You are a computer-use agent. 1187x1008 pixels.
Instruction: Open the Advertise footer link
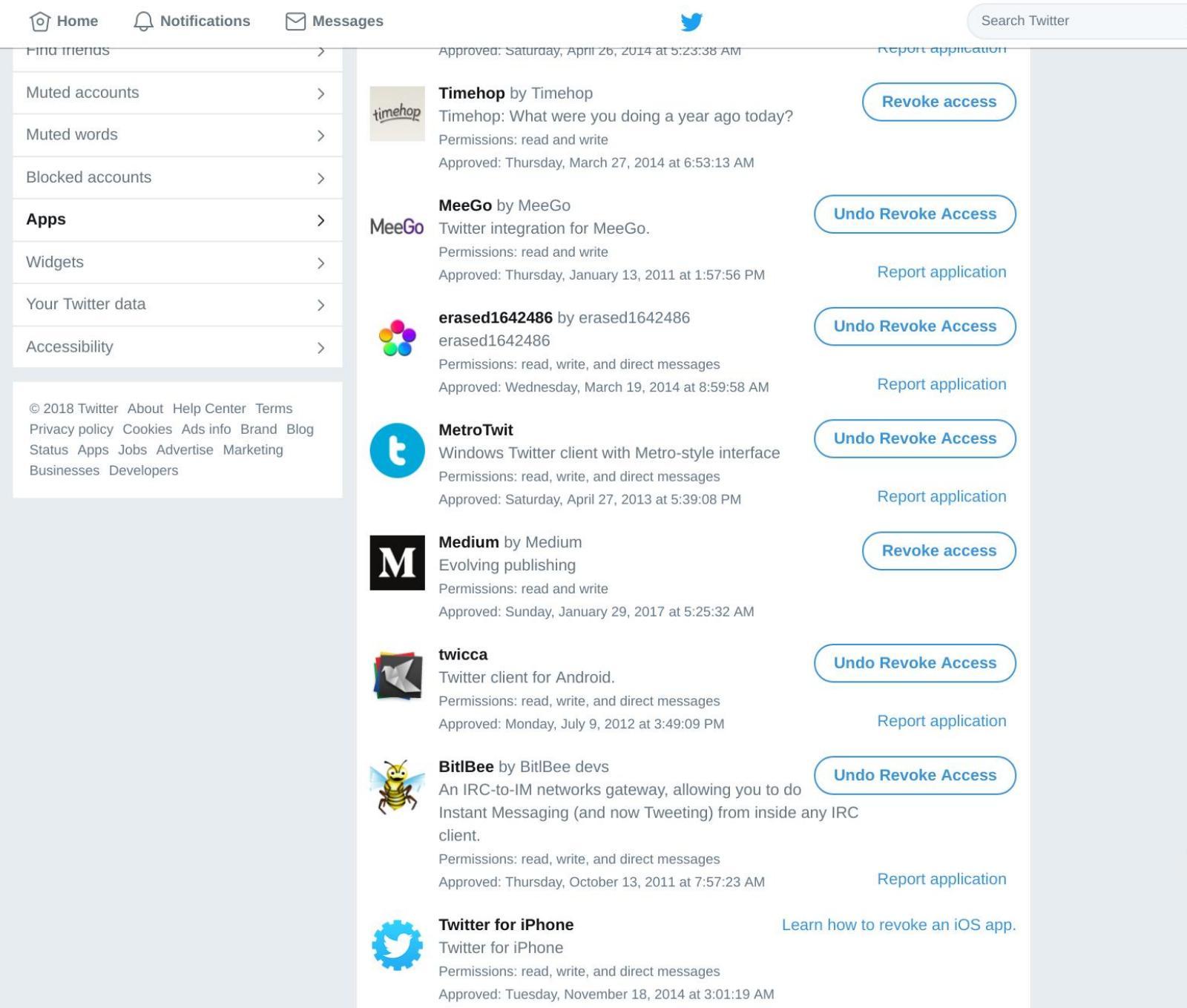coord(185,450)
